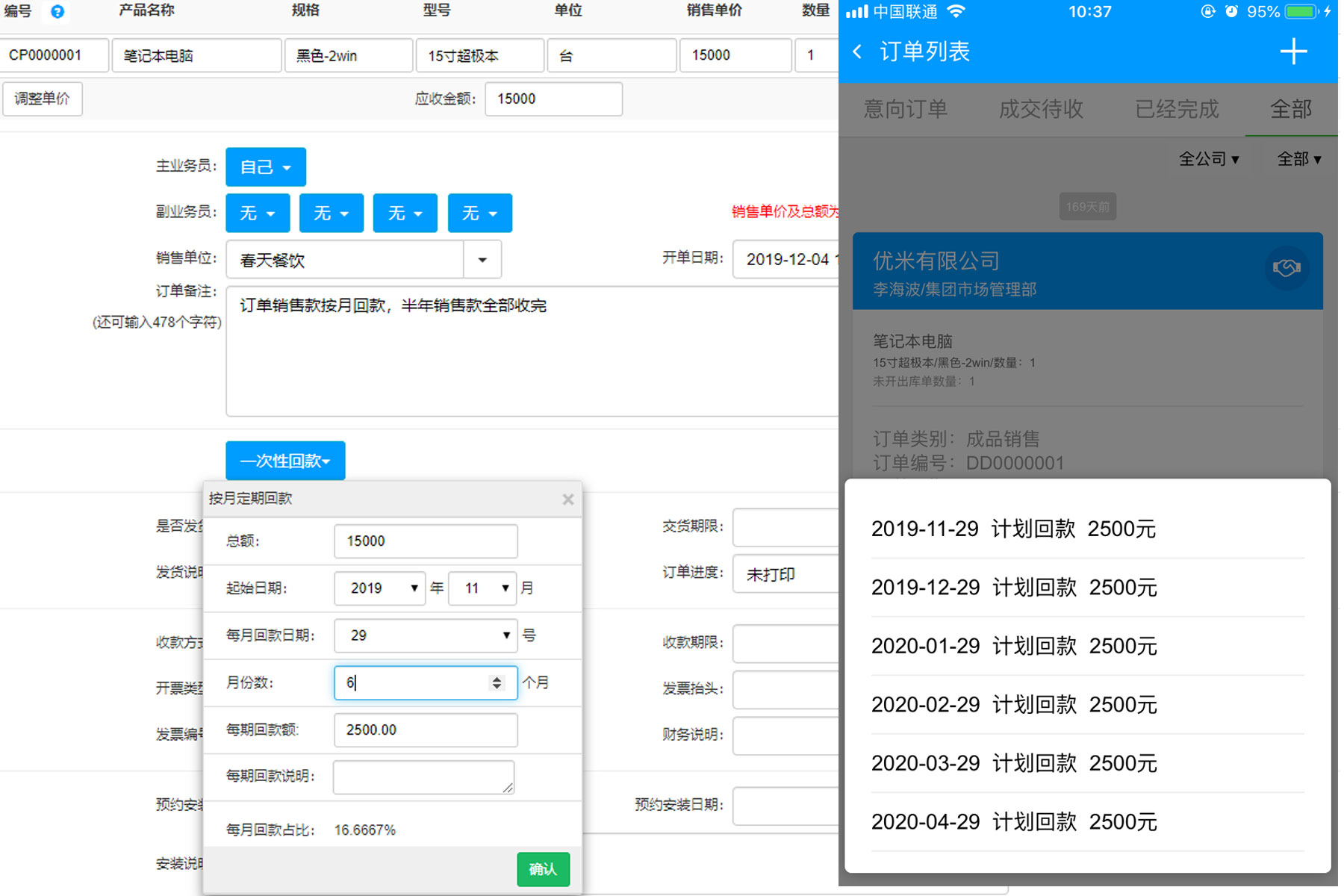Screen dimensions: 1344x896
Task: Tap the handshake icon on 优米有限公司 card
Action: 1287,268
